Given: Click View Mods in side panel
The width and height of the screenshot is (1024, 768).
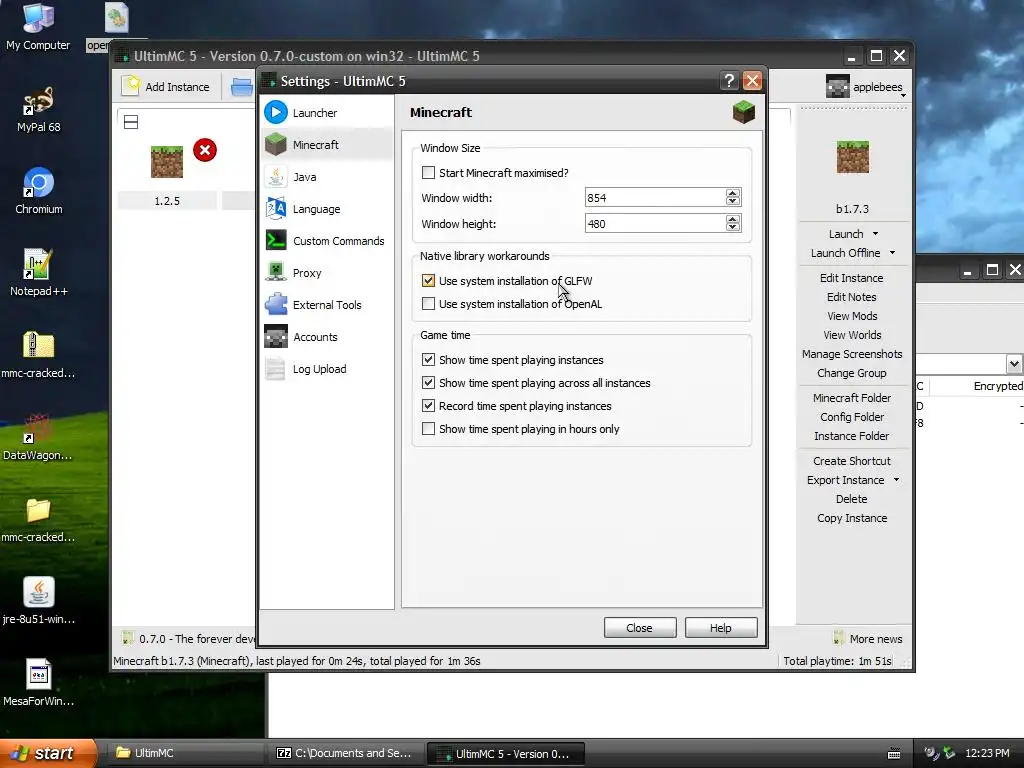Looking at the screenshot, I should 852,316.
